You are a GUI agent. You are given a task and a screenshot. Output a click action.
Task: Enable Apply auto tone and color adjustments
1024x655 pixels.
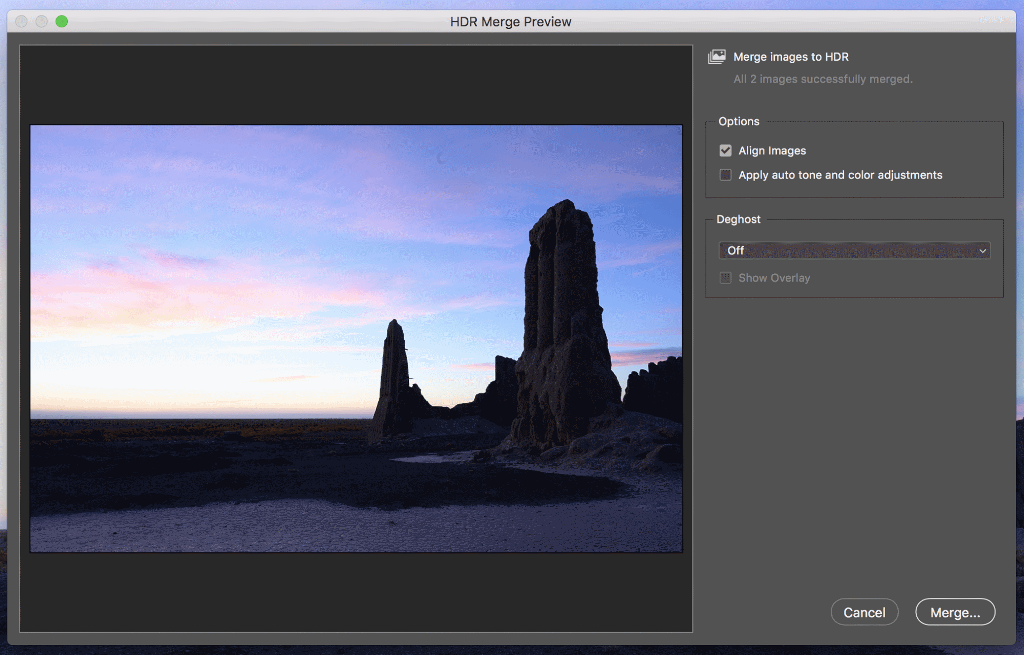point(725,174)
